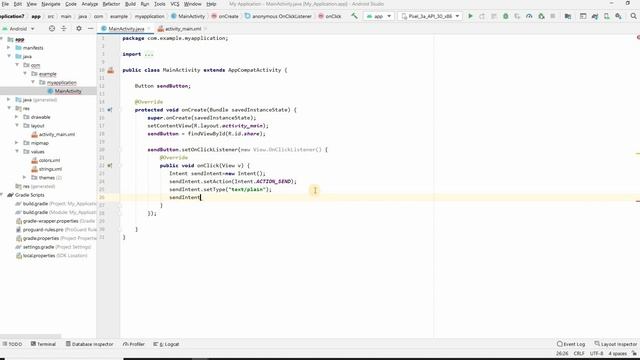This screenshot has width=640, height=360.
Task: Collapse the java folder arrow
Action: (x=9, y=56)
